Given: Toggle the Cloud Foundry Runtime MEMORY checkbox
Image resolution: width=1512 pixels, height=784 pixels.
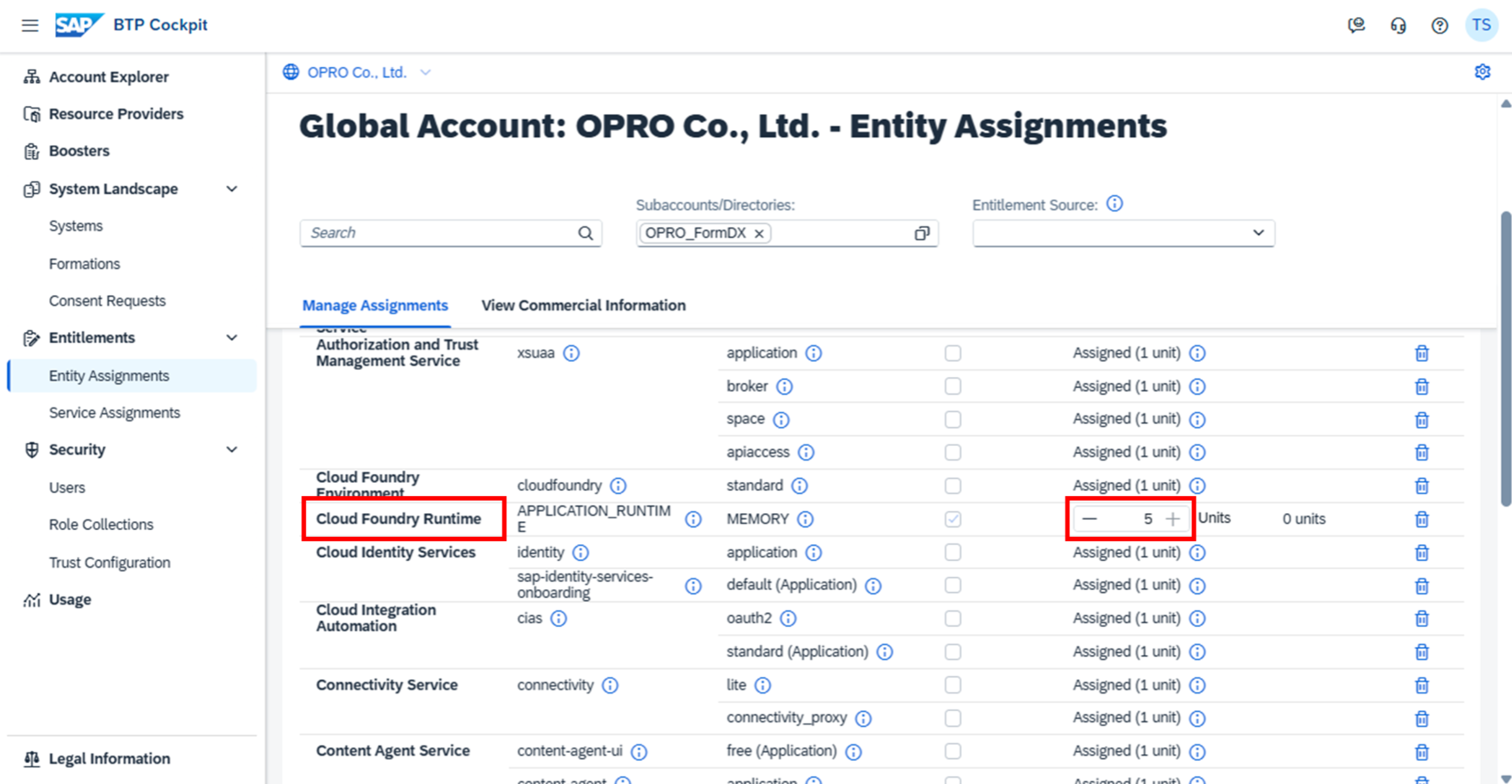Looking at the screenshot, I should click(x=952, y=519).
